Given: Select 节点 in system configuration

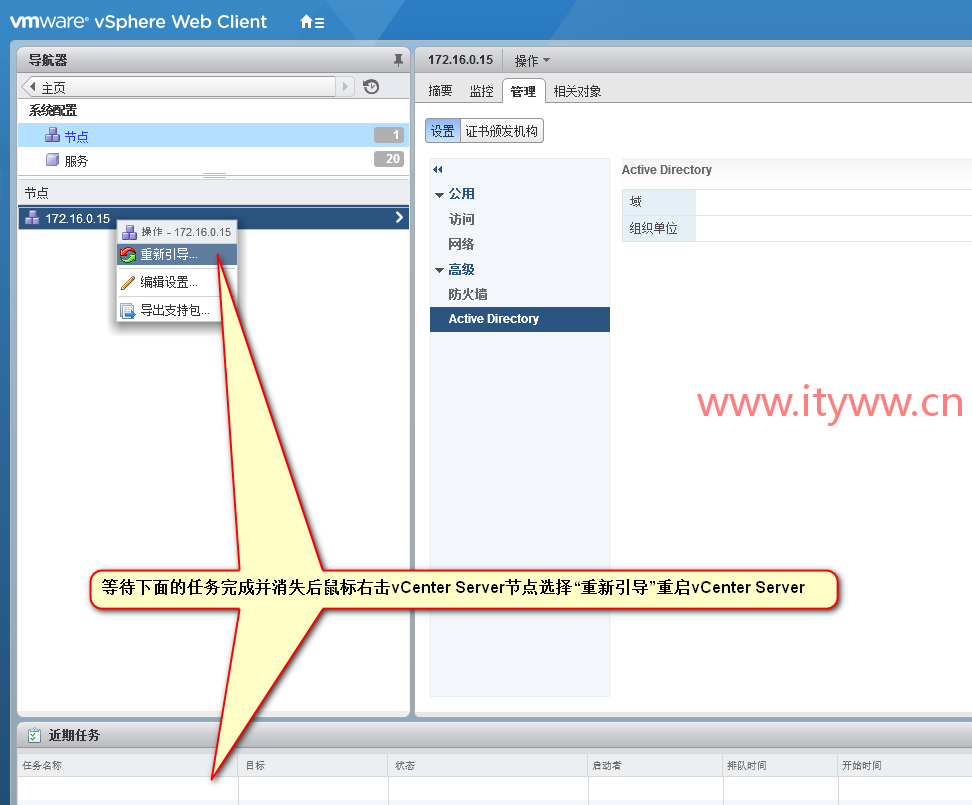Looking at the screenshot, I should (213, 135).
